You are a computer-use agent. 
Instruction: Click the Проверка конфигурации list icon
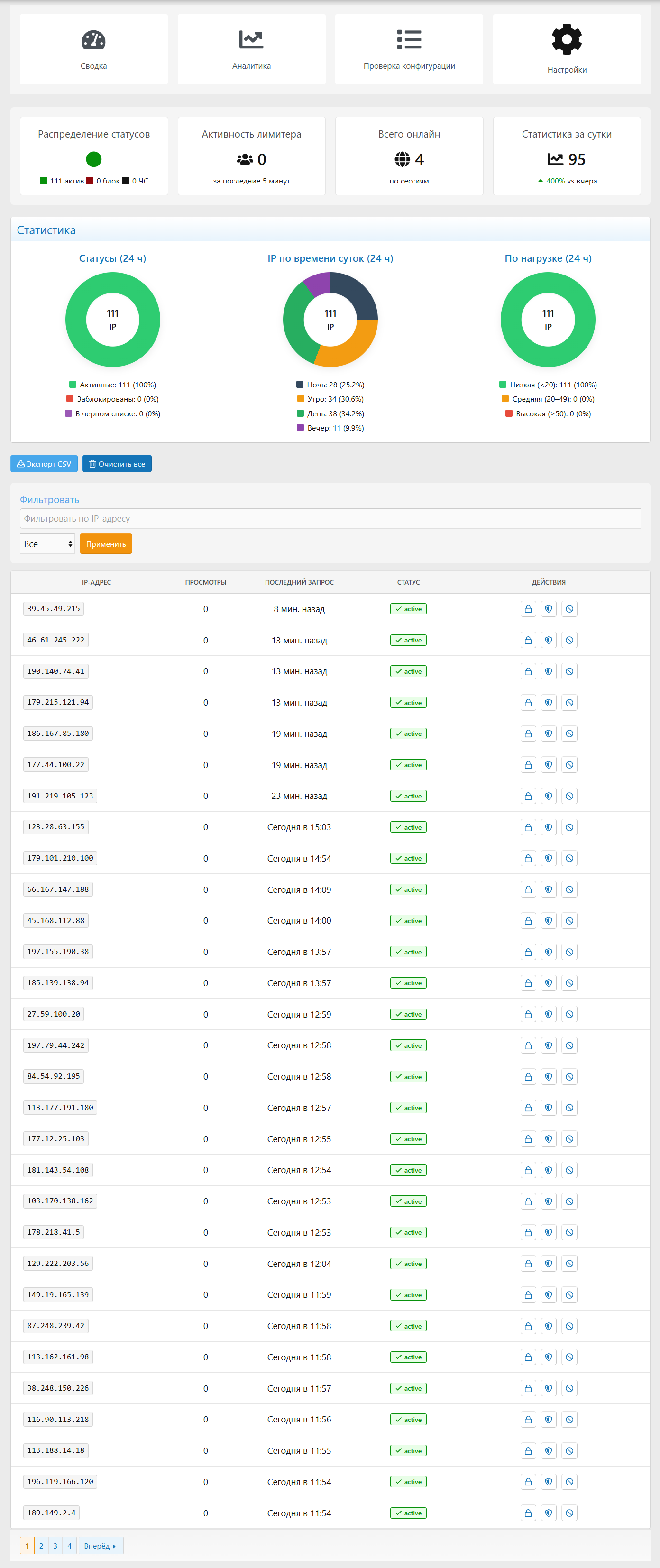(x=409, y=40)
